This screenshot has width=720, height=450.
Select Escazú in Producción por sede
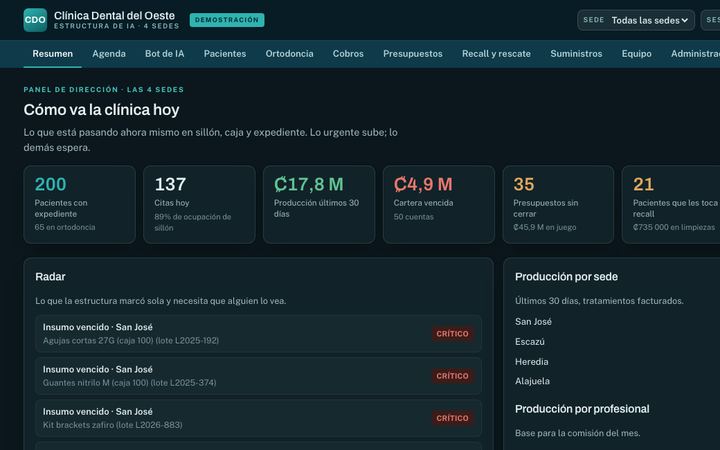(x=529, y=342)
